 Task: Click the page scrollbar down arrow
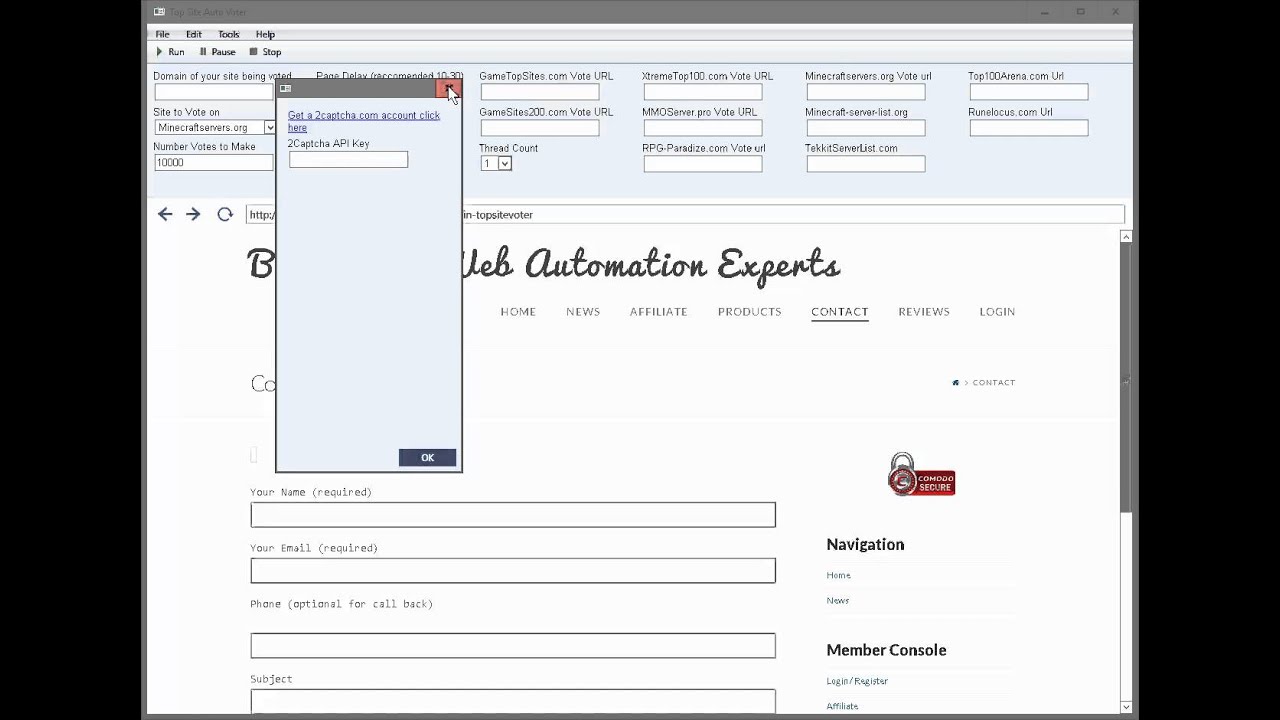(1126, 707)
